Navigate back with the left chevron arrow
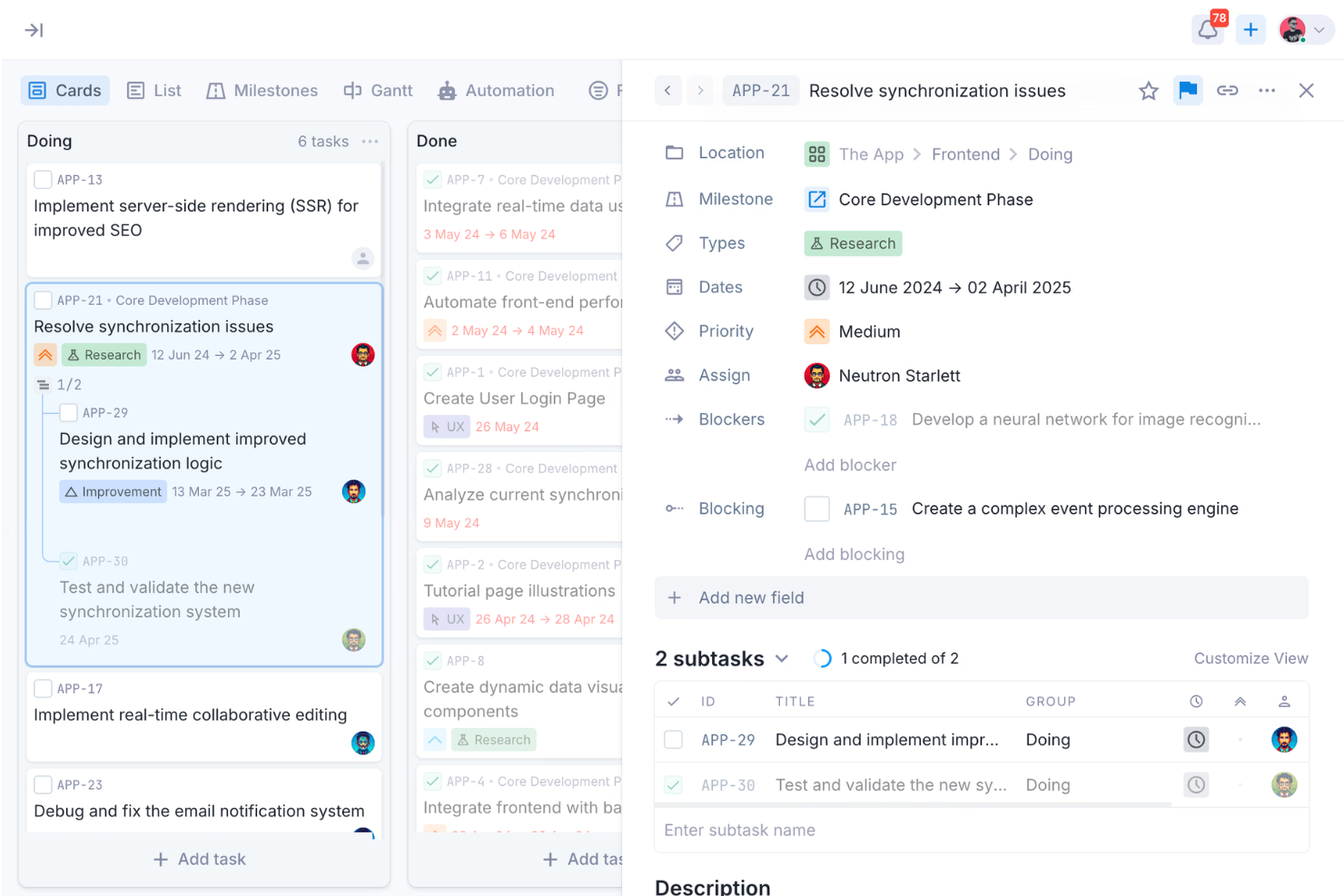Viewport: 1344px width, 896px height. click(667, 91)
